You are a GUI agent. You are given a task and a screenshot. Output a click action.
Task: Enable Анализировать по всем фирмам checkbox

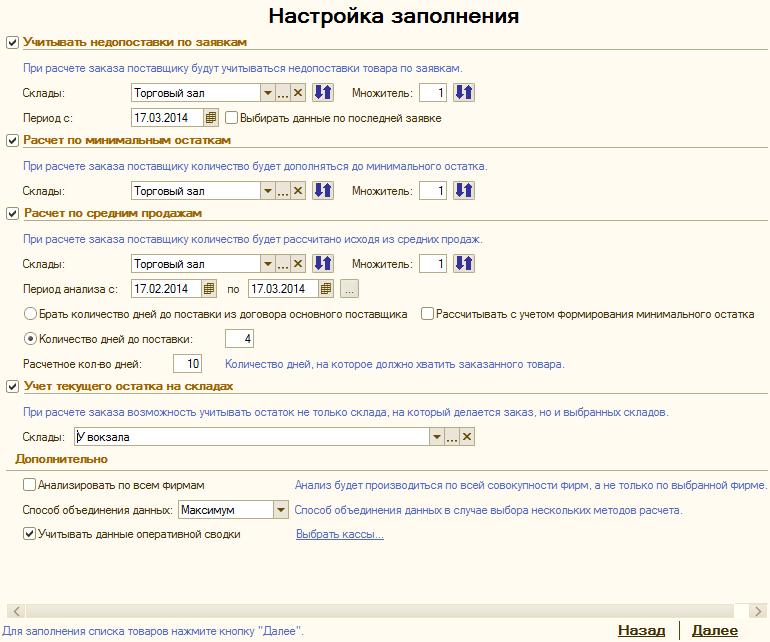(x=29, y=485)
